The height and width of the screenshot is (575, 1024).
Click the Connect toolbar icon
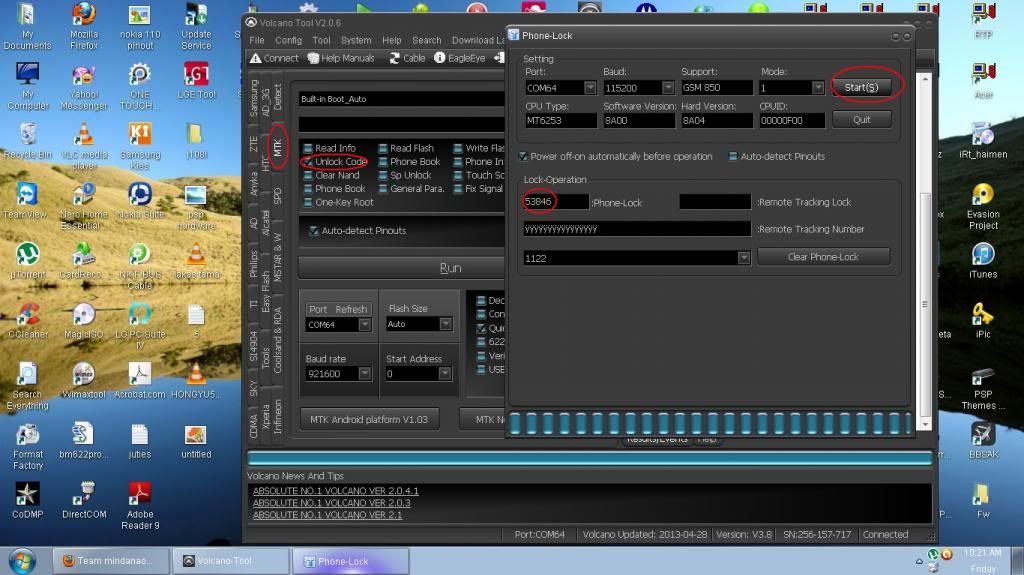click(x=274, y=58)
